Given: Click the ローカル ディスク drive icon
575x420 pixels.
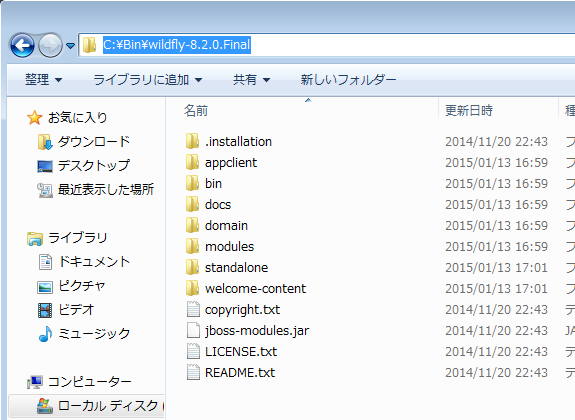Looking at the screenshot, I should (45, 406).
